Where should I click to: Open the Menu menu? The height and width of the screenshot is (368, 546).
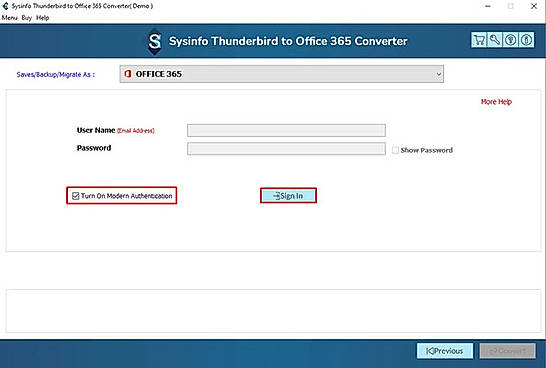pos(9,18)
